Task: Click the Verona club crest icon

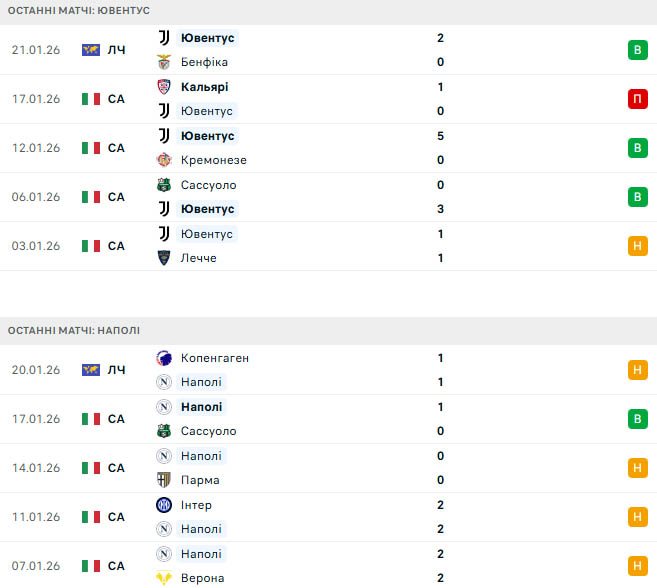Action: pyautogui.click(x=164, y=578)
